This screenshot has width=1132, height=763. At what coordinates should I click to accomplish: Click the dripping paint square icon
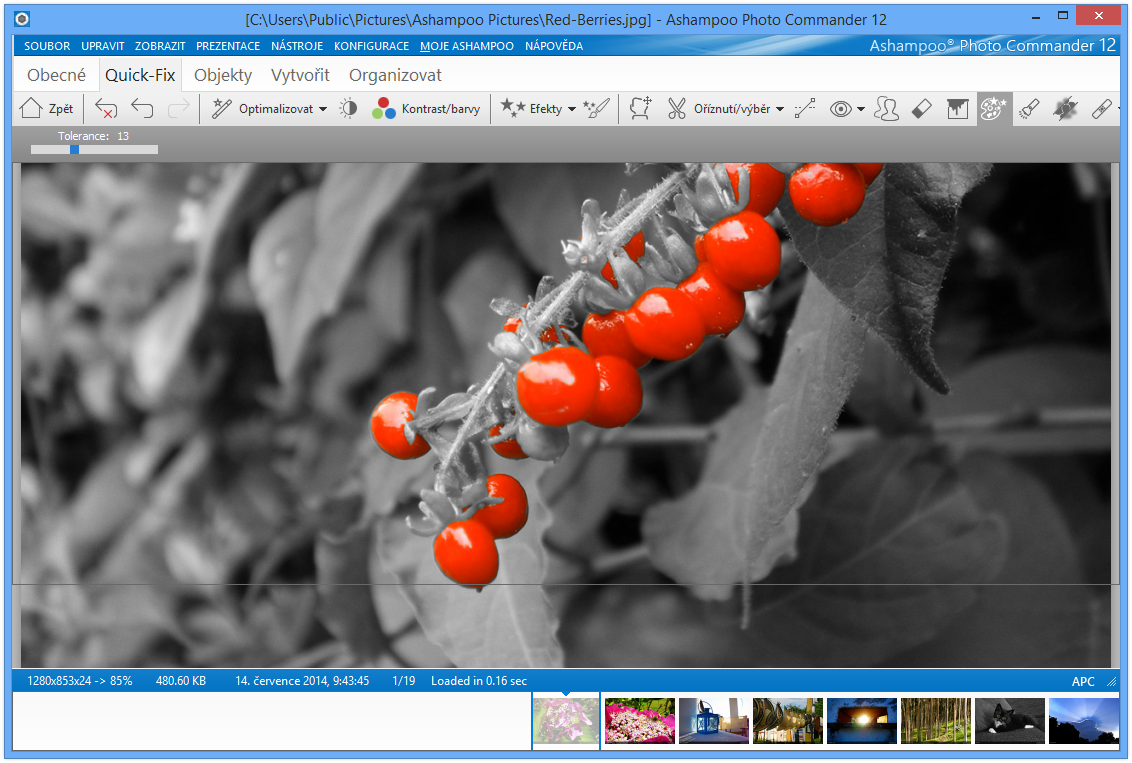[957, 109]
